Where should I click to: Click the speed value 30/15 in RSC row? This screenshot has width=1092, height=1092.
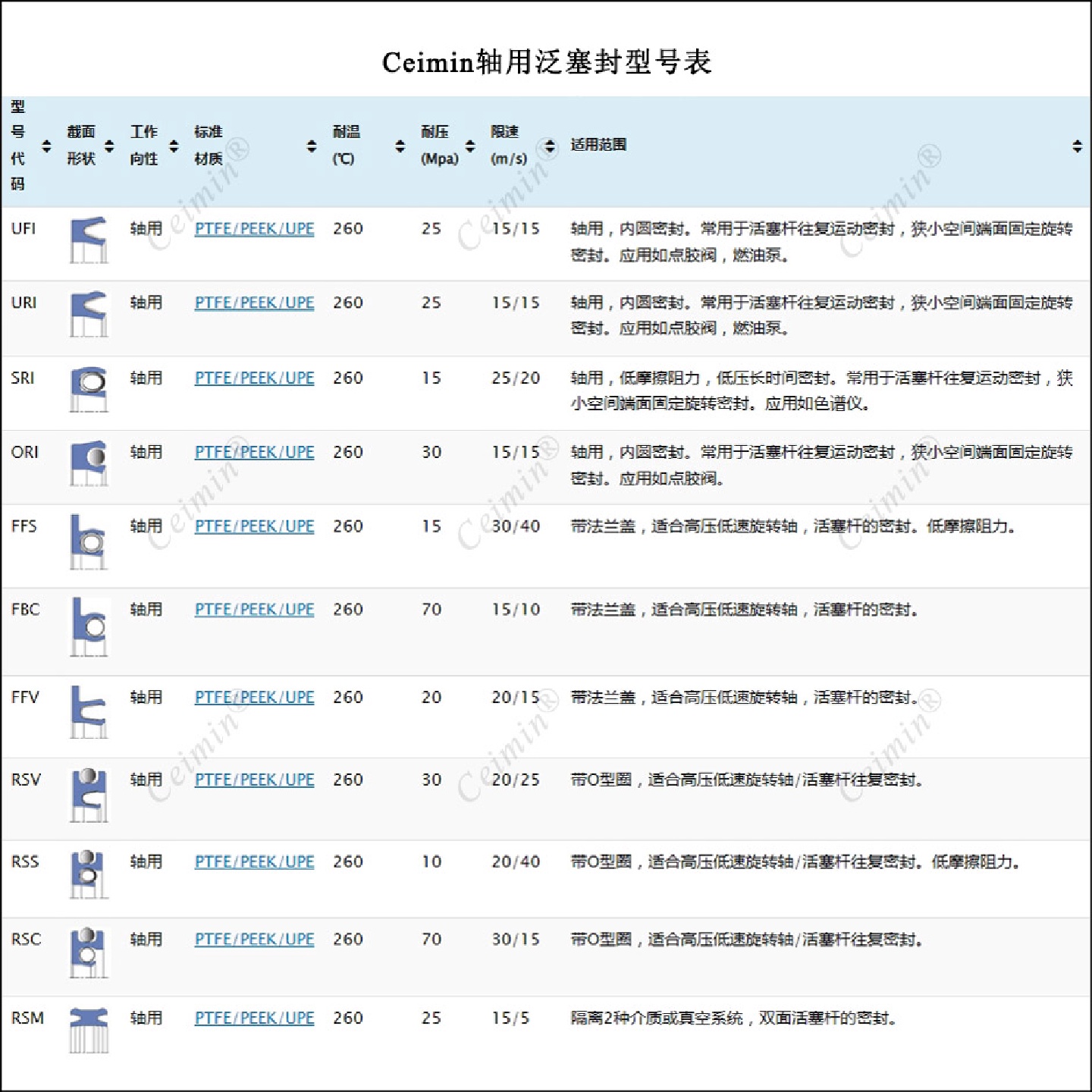coord(516,940)
